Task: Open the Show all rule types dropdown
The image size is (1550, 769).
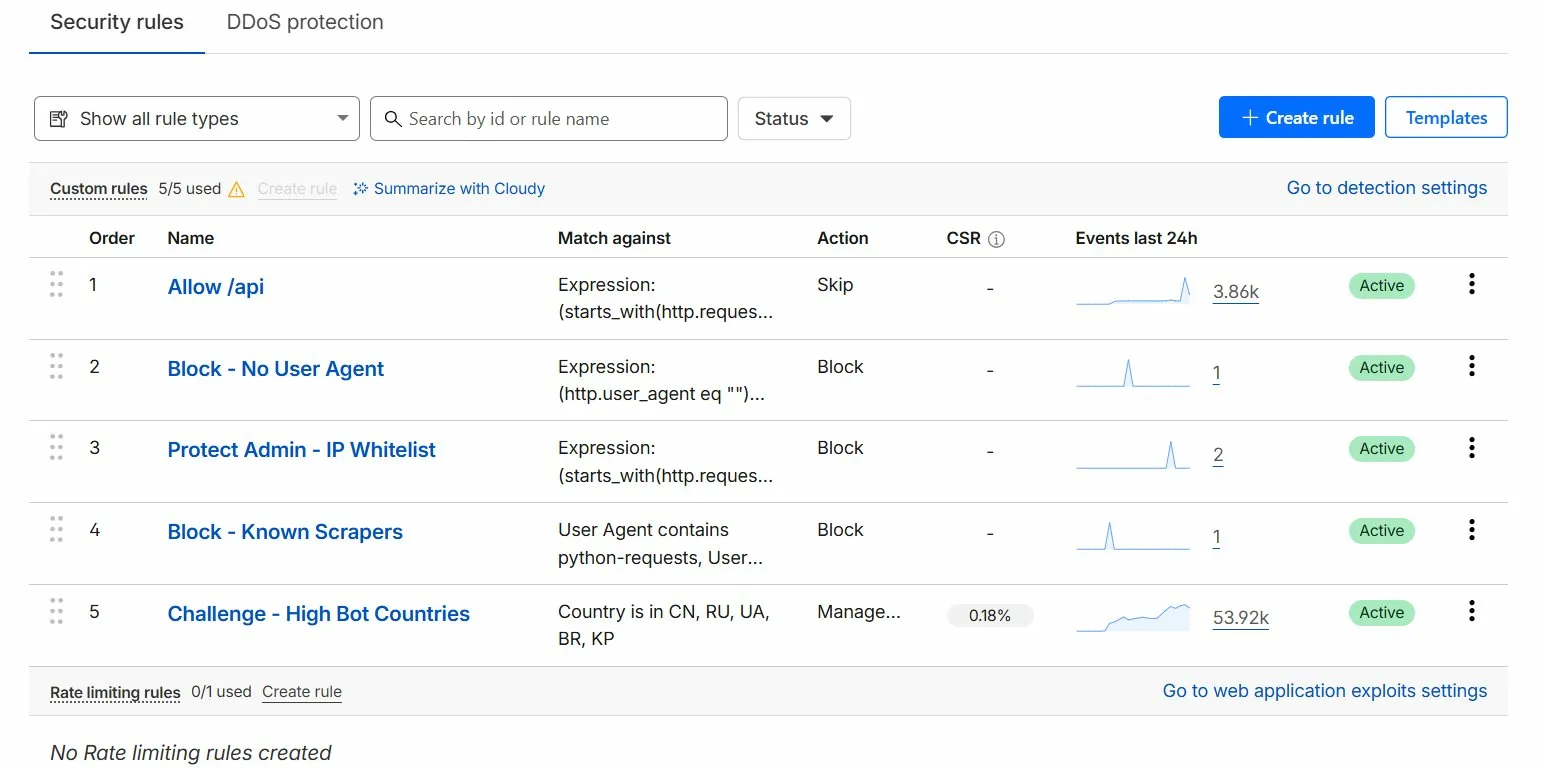Action: click(x=197, y=119)
